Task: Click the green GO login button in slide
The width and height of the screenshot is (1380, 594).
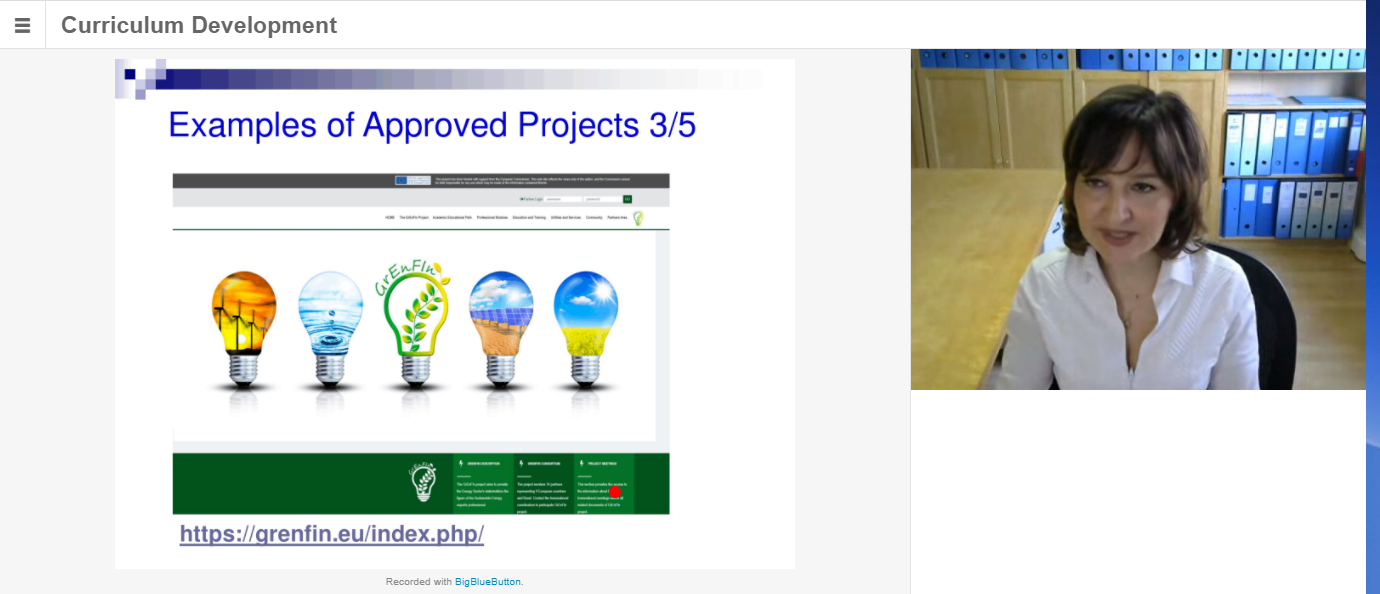Action: tap(627, 200)
